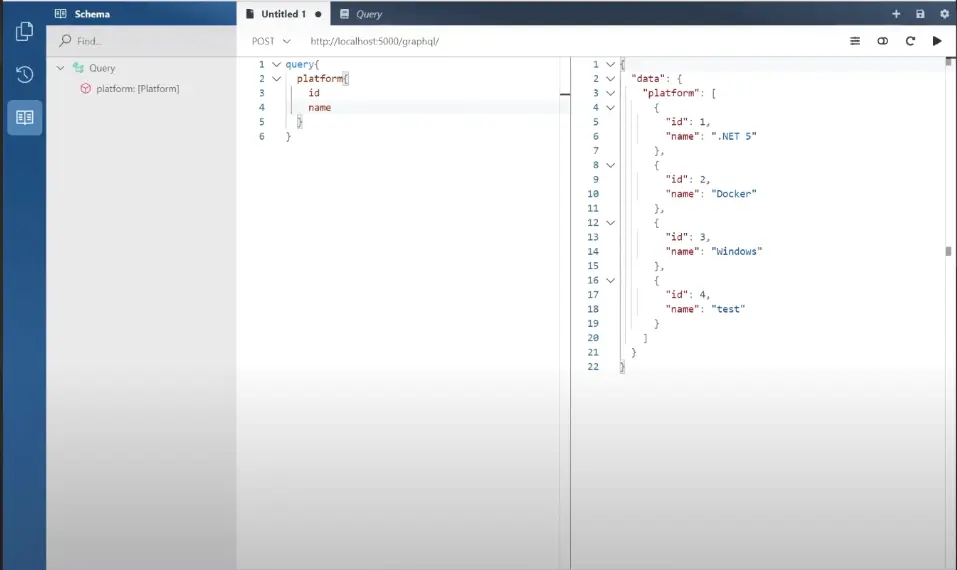Screen dimensions: 957x570
Task: Click the save document icon
Action: click(x=920, y=13)
